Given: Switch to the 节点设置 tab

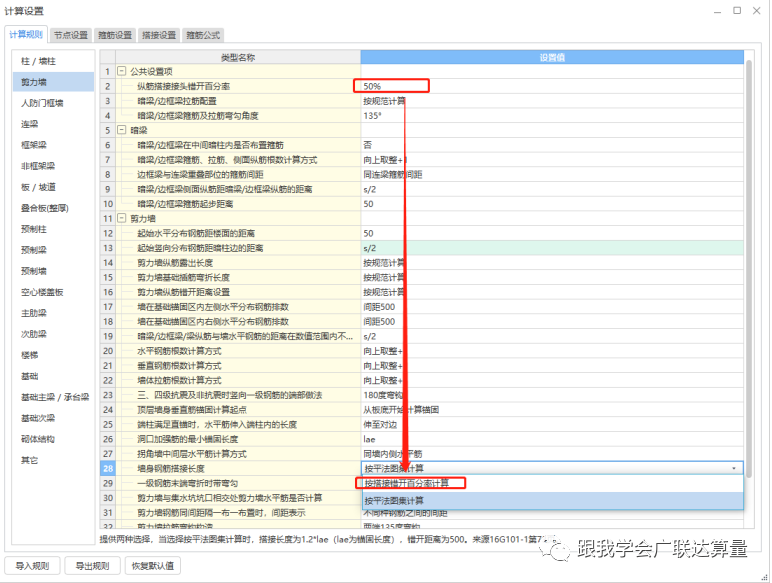Looking at the screenshot, I should (71, 35).
